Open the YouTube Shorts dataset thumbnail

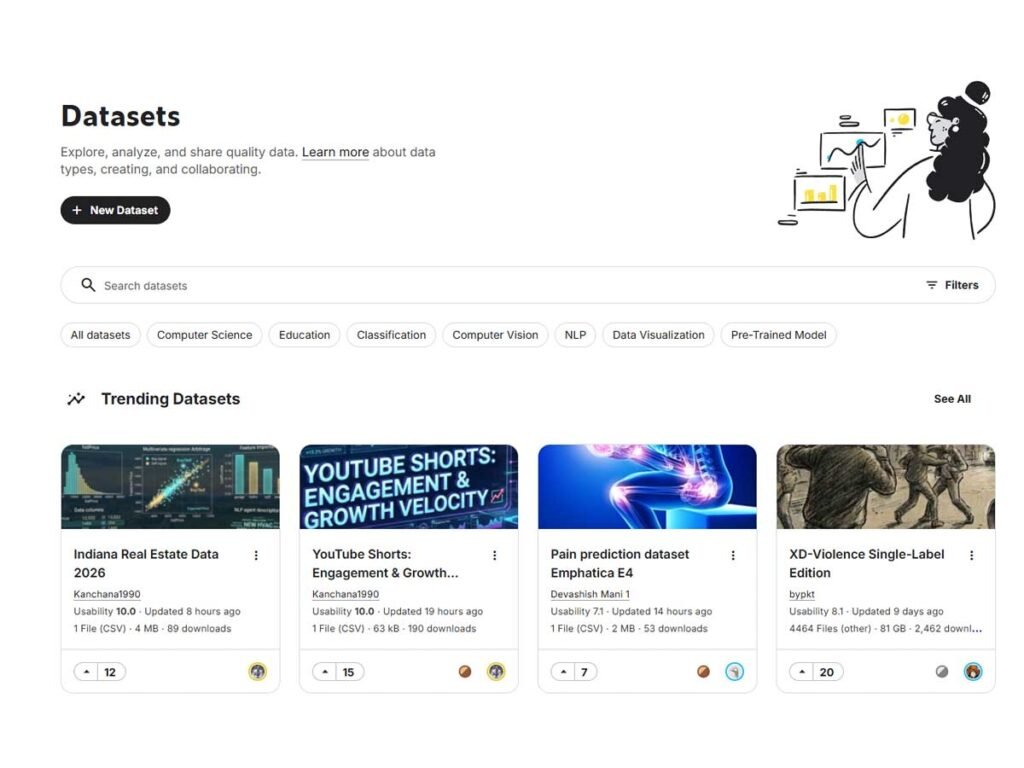click(x=408, y=487)
